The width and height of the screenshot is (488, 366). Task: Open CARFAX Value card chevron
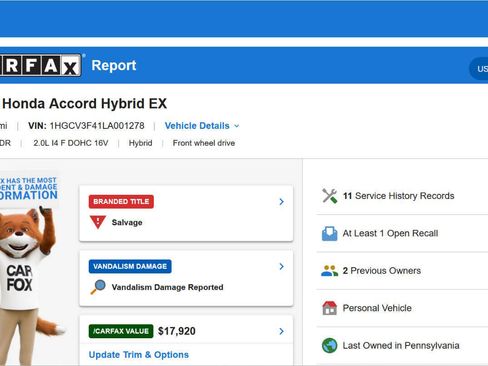pos(282,331)
